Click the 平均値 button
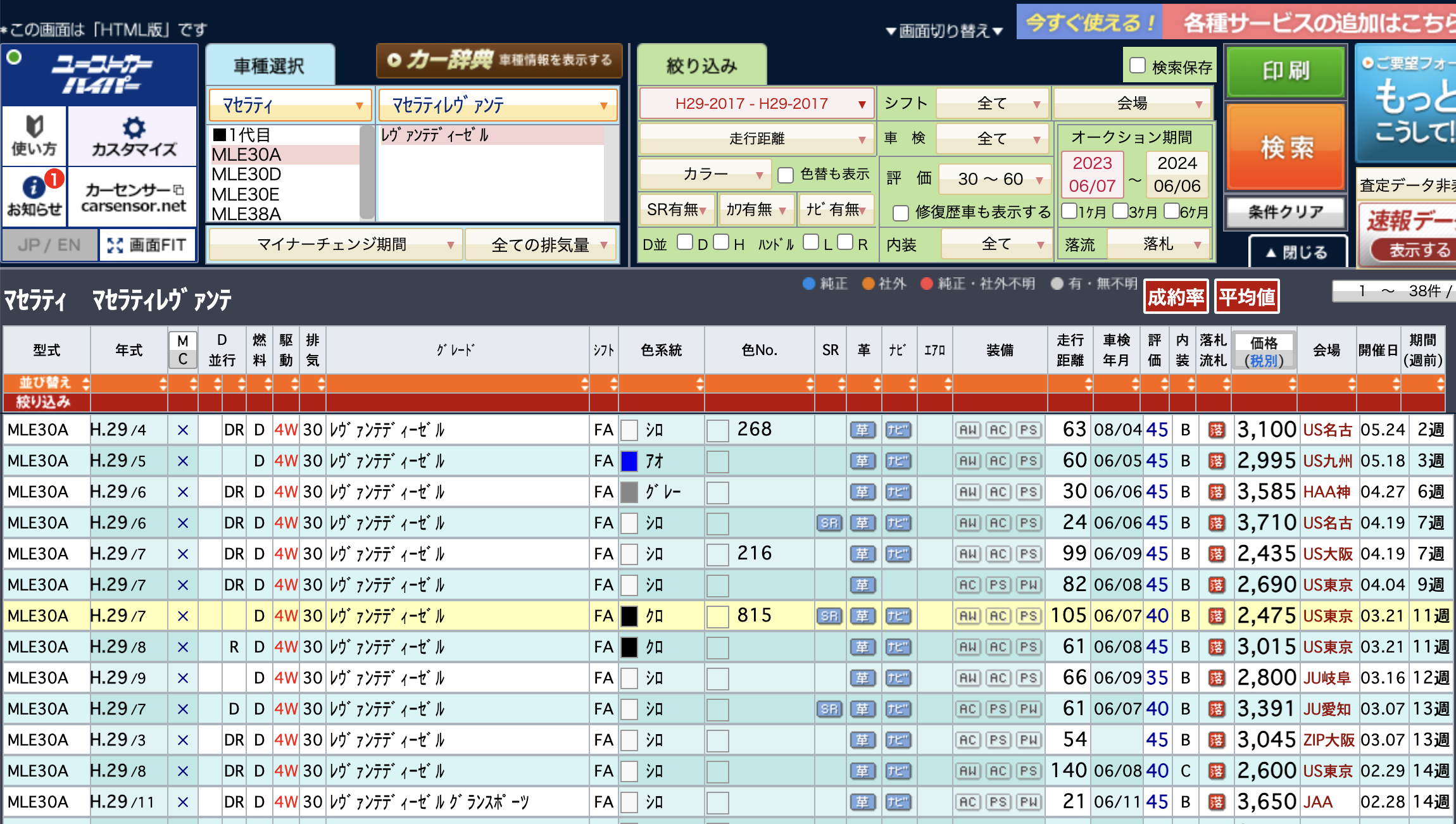1456x824 pixels. point(1246,297)
